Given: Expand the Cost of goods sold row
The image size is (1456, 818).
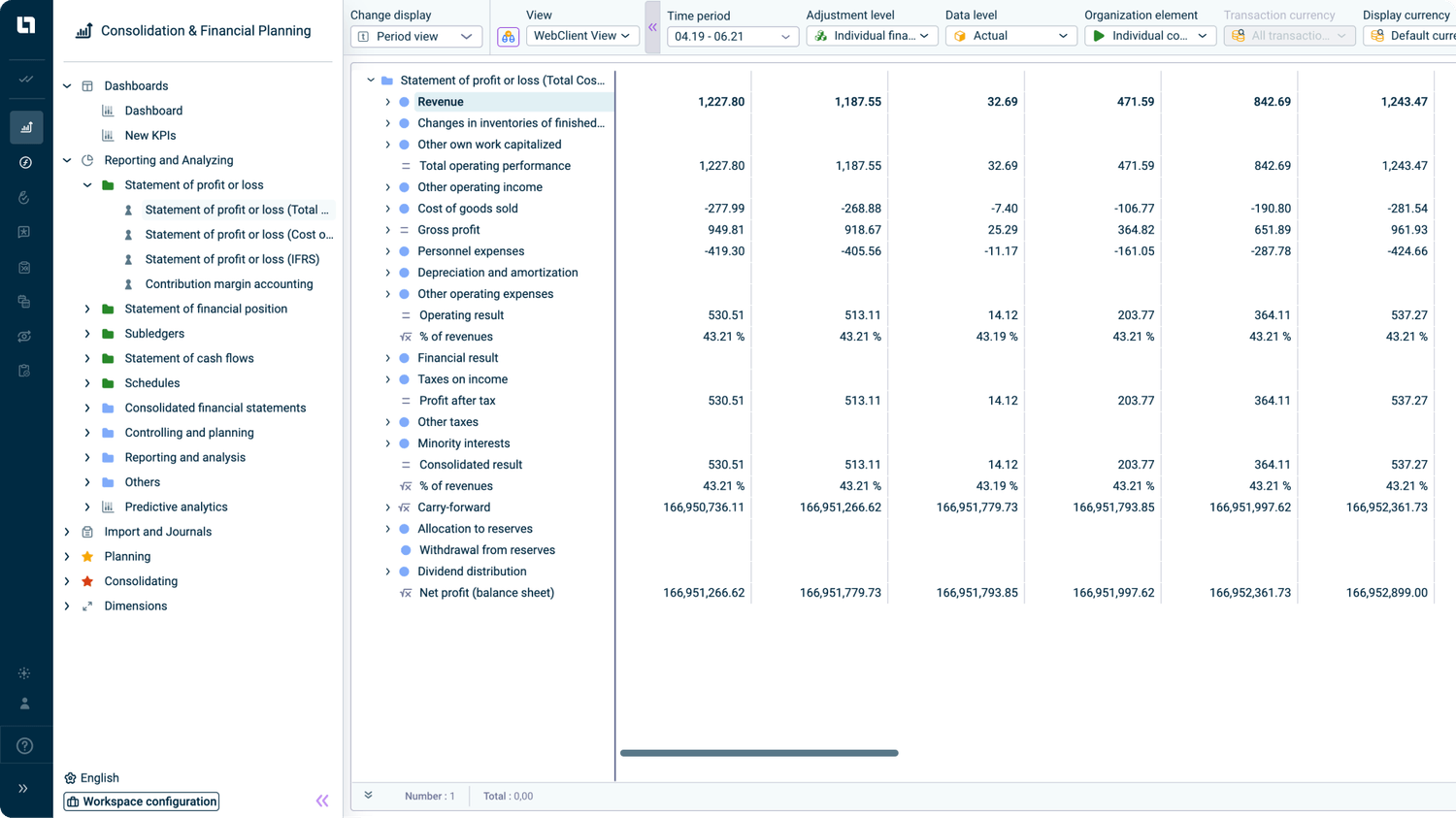Looking at the screenshot, I should point(388,209).
